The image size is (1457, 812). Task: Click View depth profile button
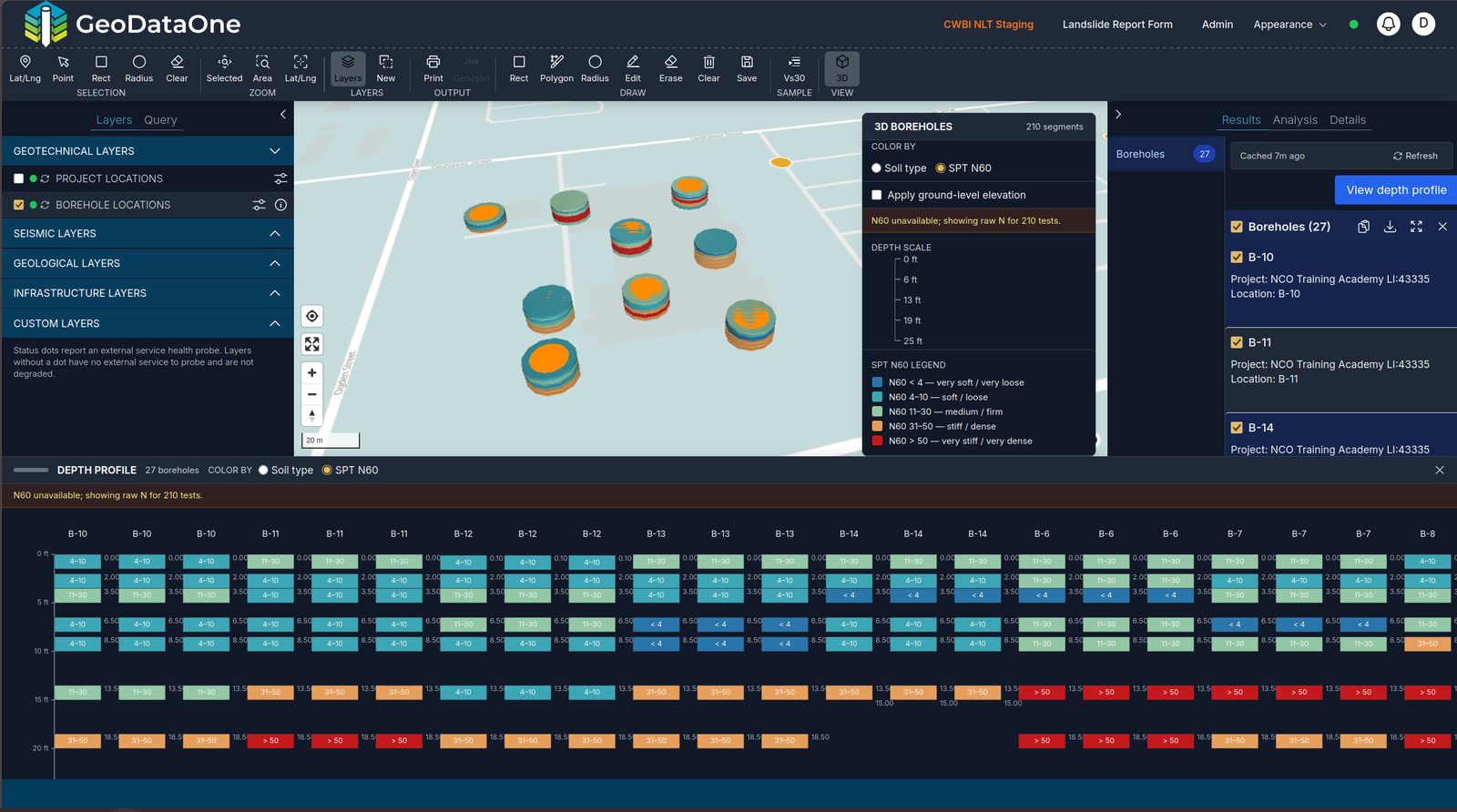(1396, 190)
